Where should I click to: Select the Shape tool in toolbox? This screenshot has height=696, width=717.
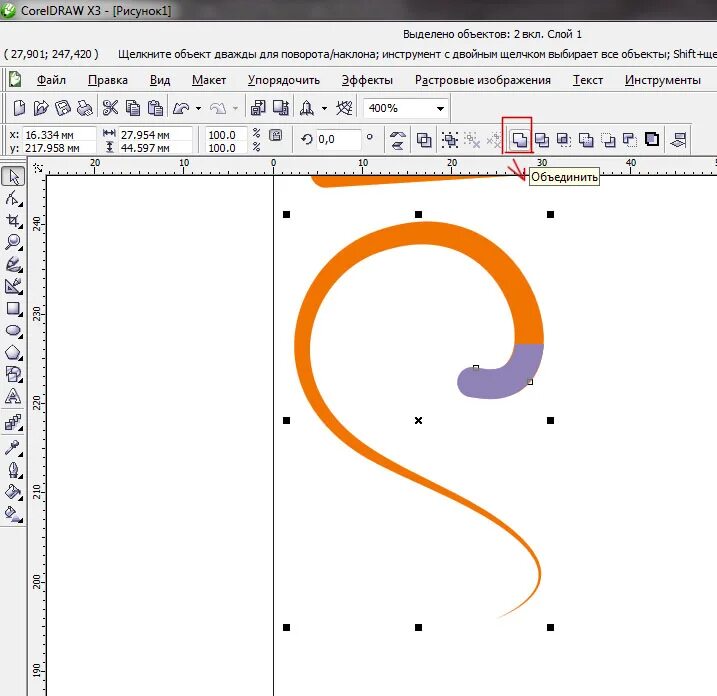click(x=13, y=198)
